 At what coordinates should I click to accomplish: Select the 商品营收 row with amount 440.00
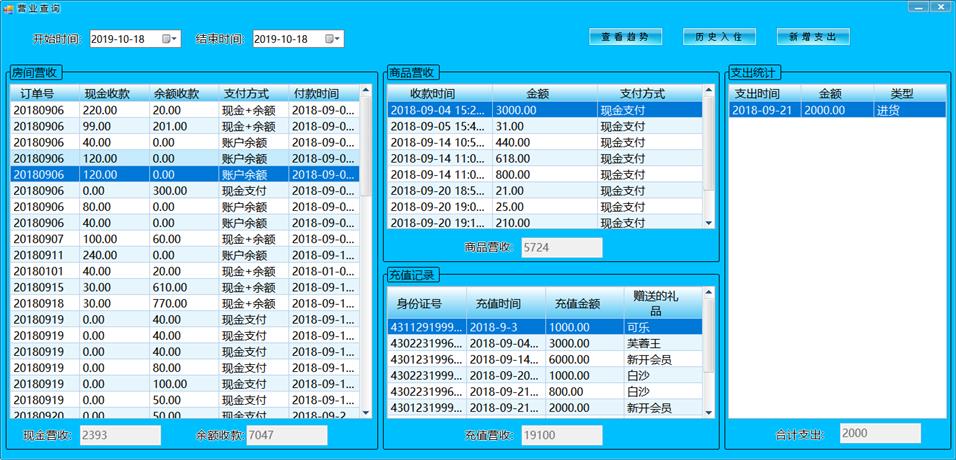pos(545,142)
